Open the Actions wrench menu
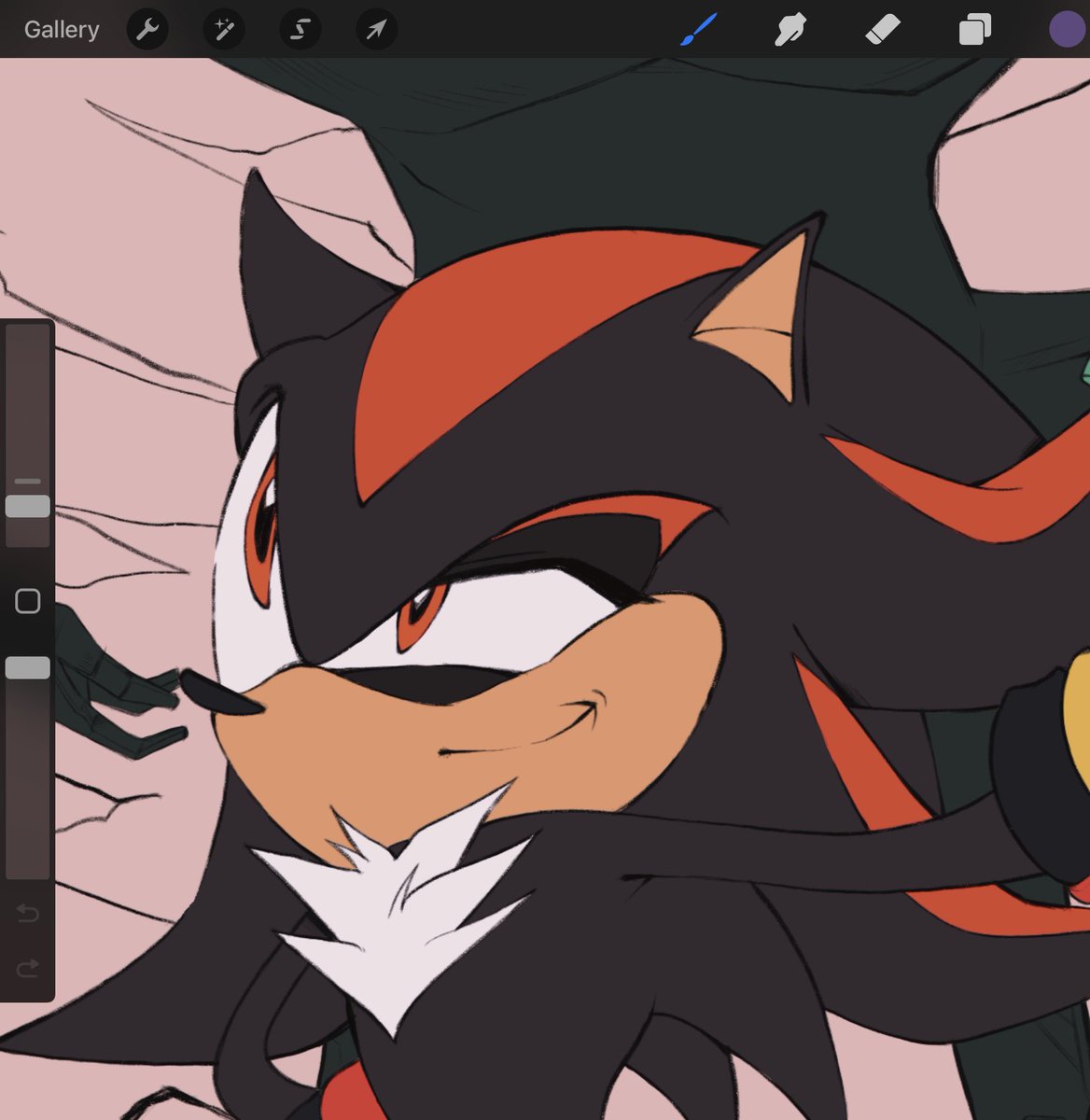The width and height of the screenshot is (1090, 1120). [x=147, y=30]
